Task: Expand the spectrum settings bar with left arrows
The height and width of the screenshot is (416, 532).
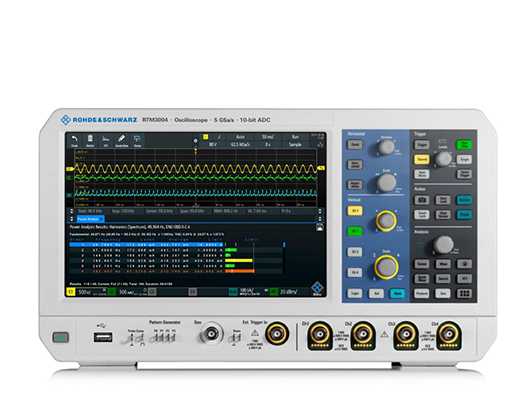Action: point(71,211)
